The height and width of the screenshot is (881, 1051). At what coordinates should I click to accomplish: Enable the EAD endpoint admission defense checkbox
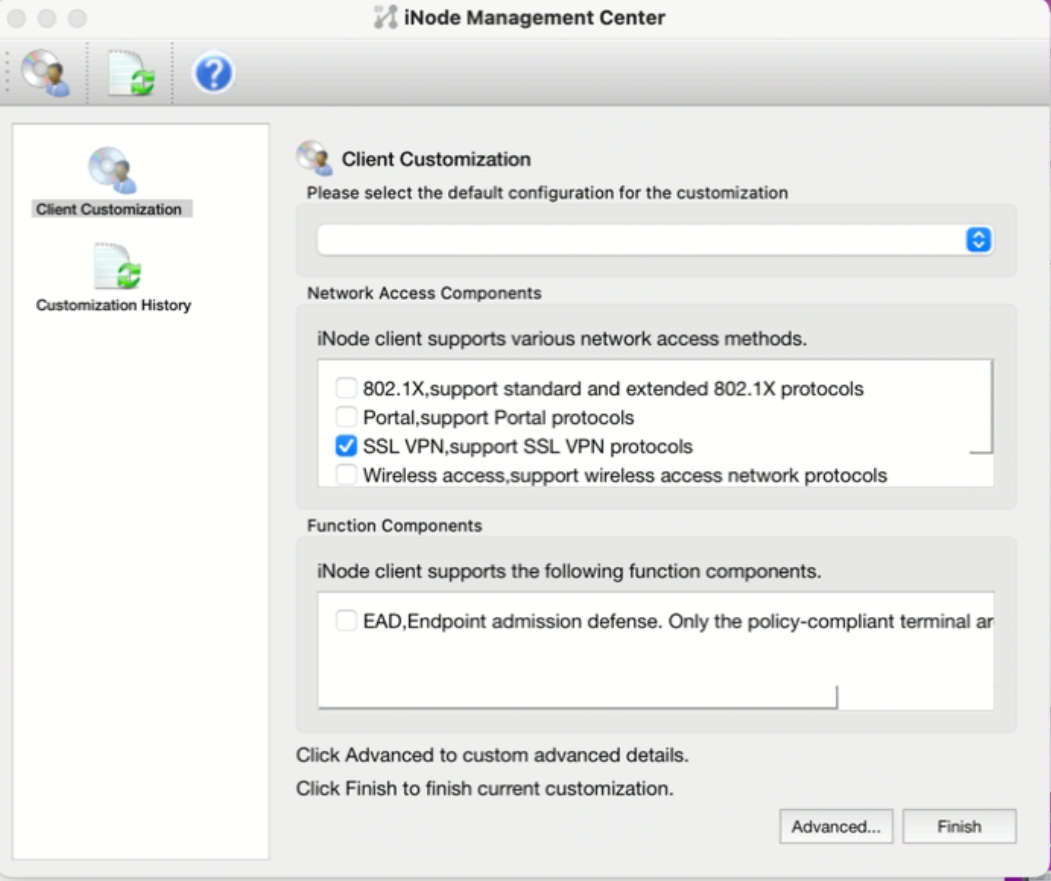coord(346,620)
